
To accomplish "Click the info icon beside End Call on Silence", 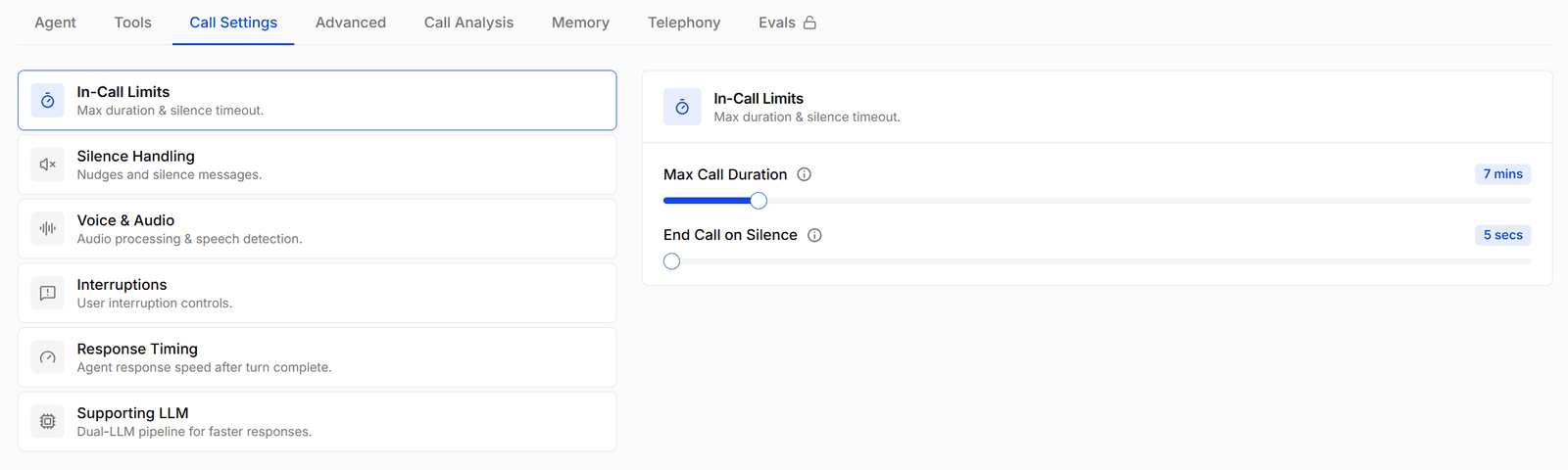I will [814, 235].
